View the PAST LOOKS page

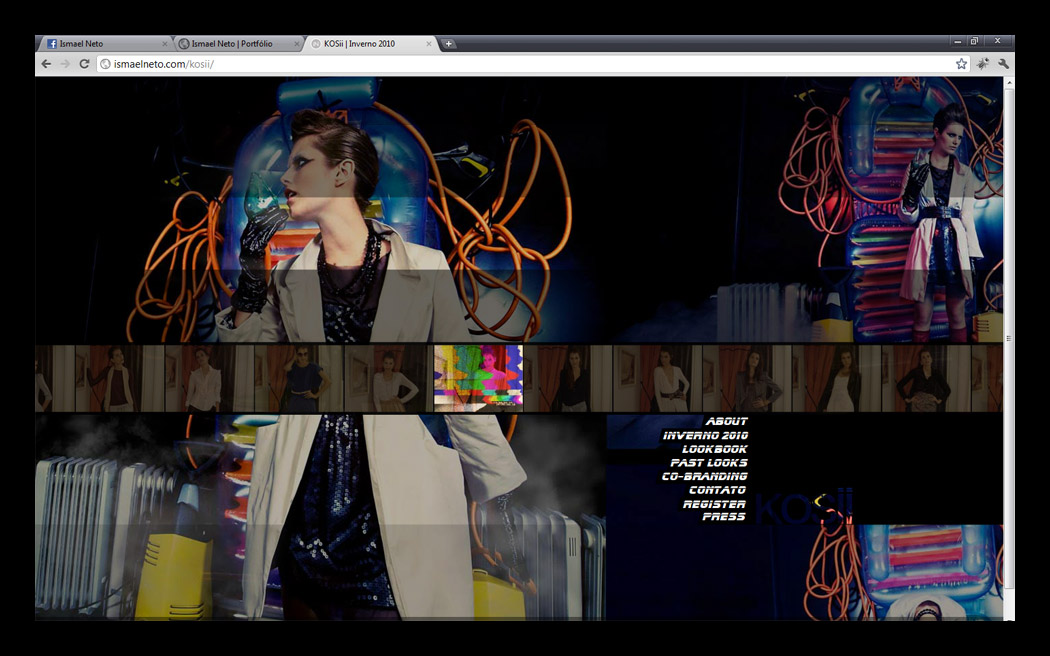coord(709,463)
